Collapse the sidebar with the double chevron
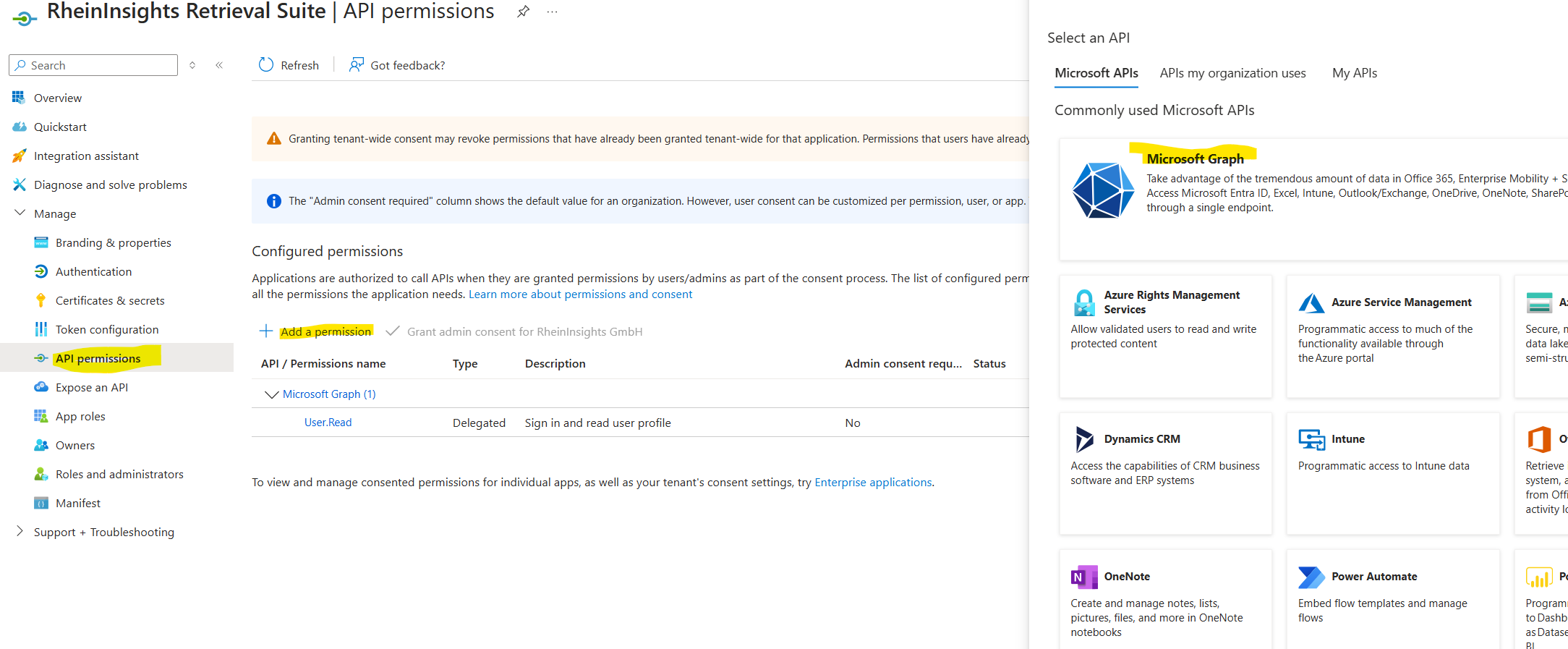Screen dimensions: 1568x649 [219, 65]
